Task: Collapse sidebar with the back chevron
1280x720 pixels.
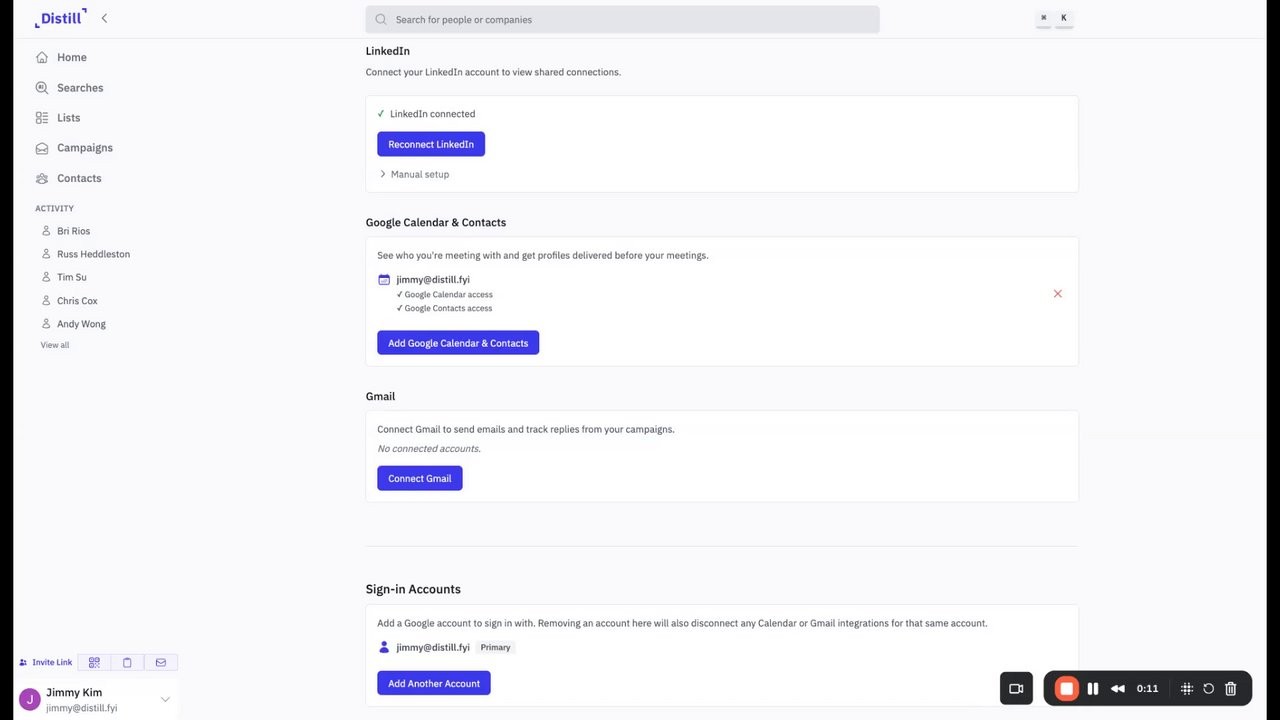Action: [x=105, y=18]
